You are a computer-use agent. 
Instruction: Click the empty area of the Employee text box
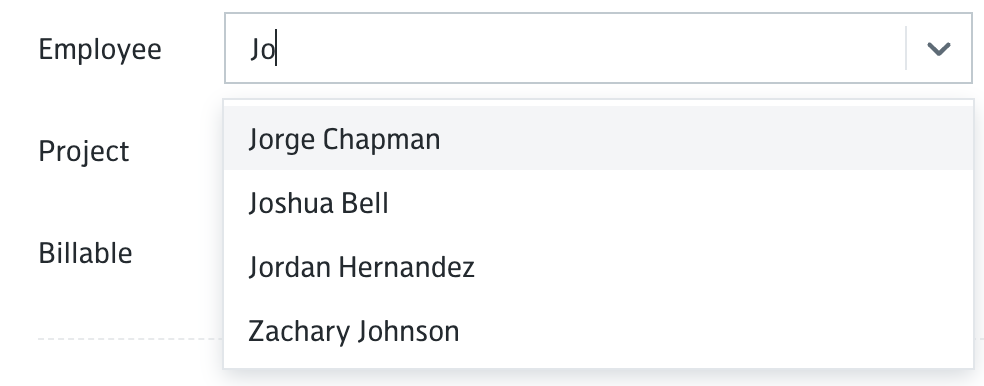(590, 48)
